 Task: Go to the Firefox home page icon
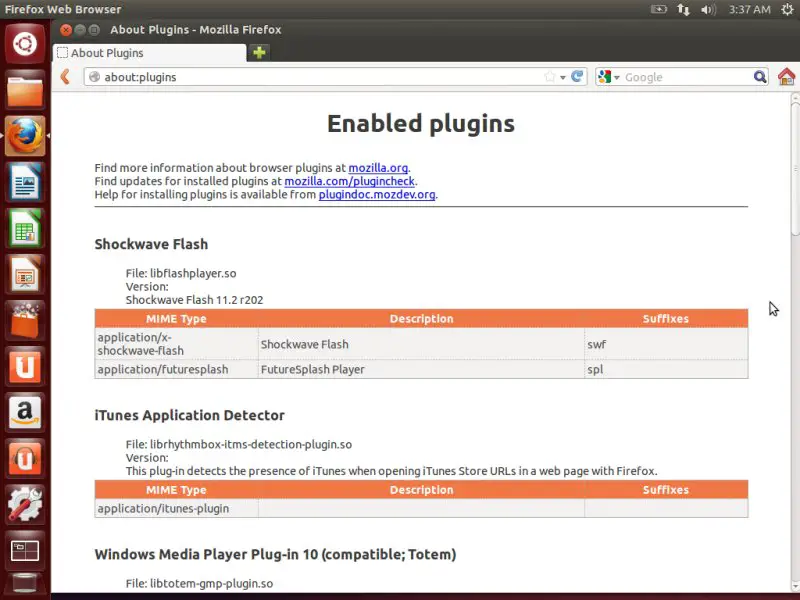(x=786, y=77)
